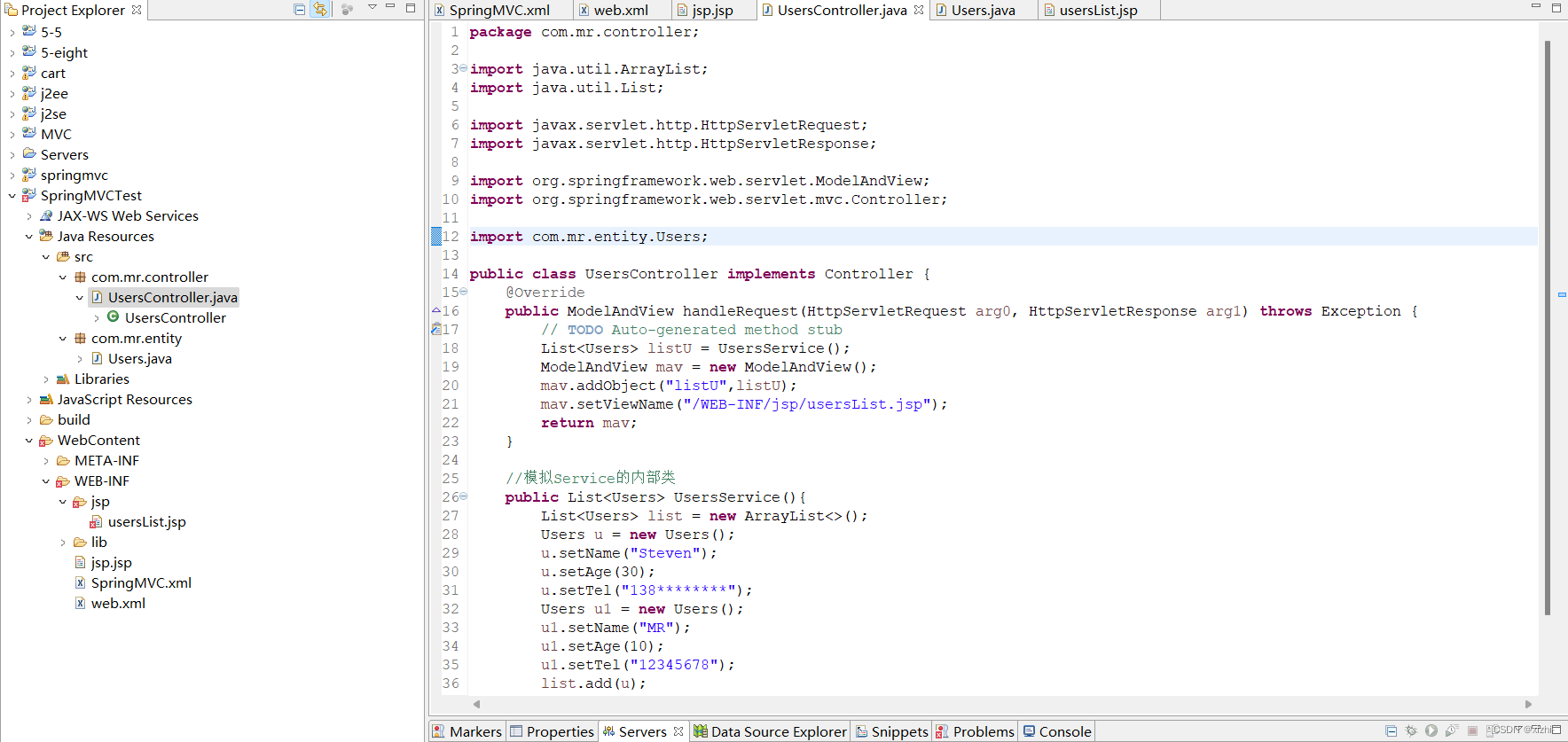Collapse the src folder

click(x=45, y=257)
